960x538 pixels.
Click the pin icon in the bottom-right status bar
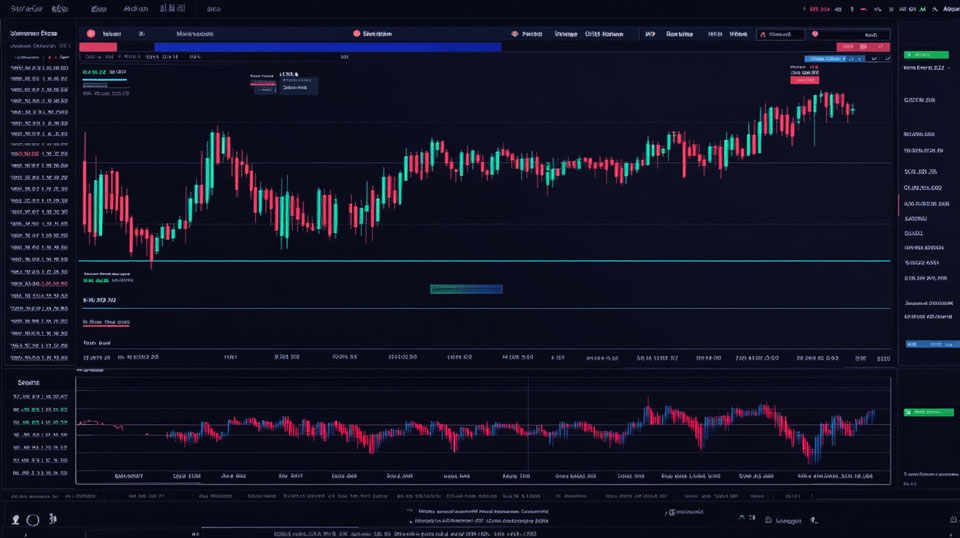pos(814,520)
